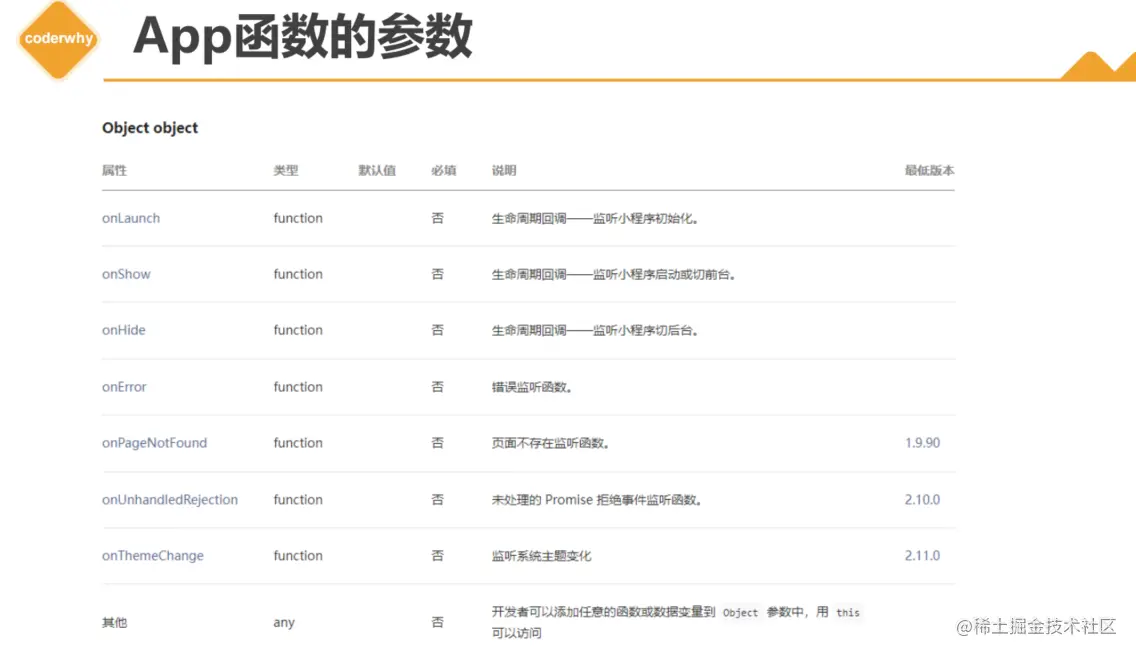This screenshot has height=656, width=1136.
Task: Click '否' in the onError row
Action: tap(437, 386)
